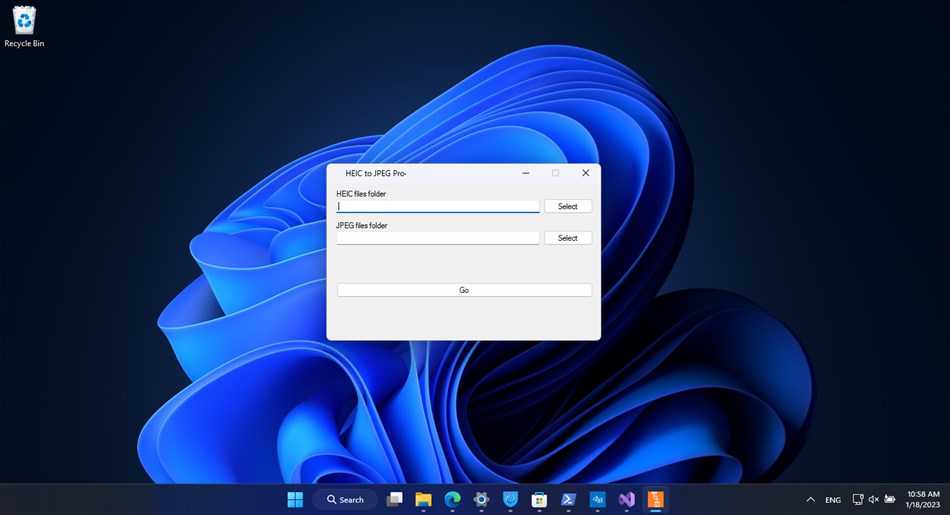Screen dimensions: 950x515
Task: Click the muted volume tray icon
Action: (874, 499)
